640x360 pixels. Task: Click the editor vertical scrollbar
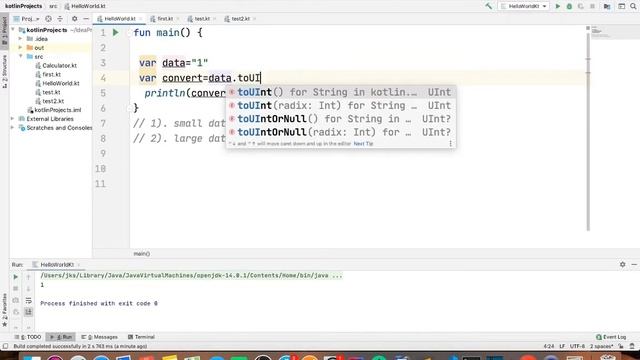(x=588, y=131)
